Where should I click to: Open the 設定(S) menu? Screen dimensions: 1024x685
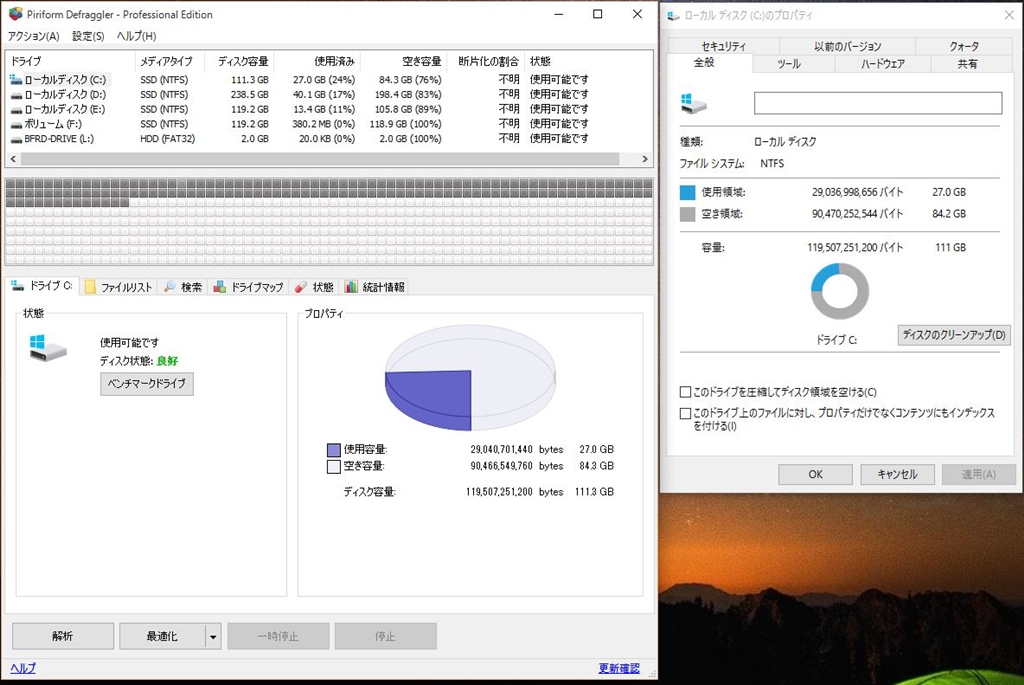coord(88,36)
